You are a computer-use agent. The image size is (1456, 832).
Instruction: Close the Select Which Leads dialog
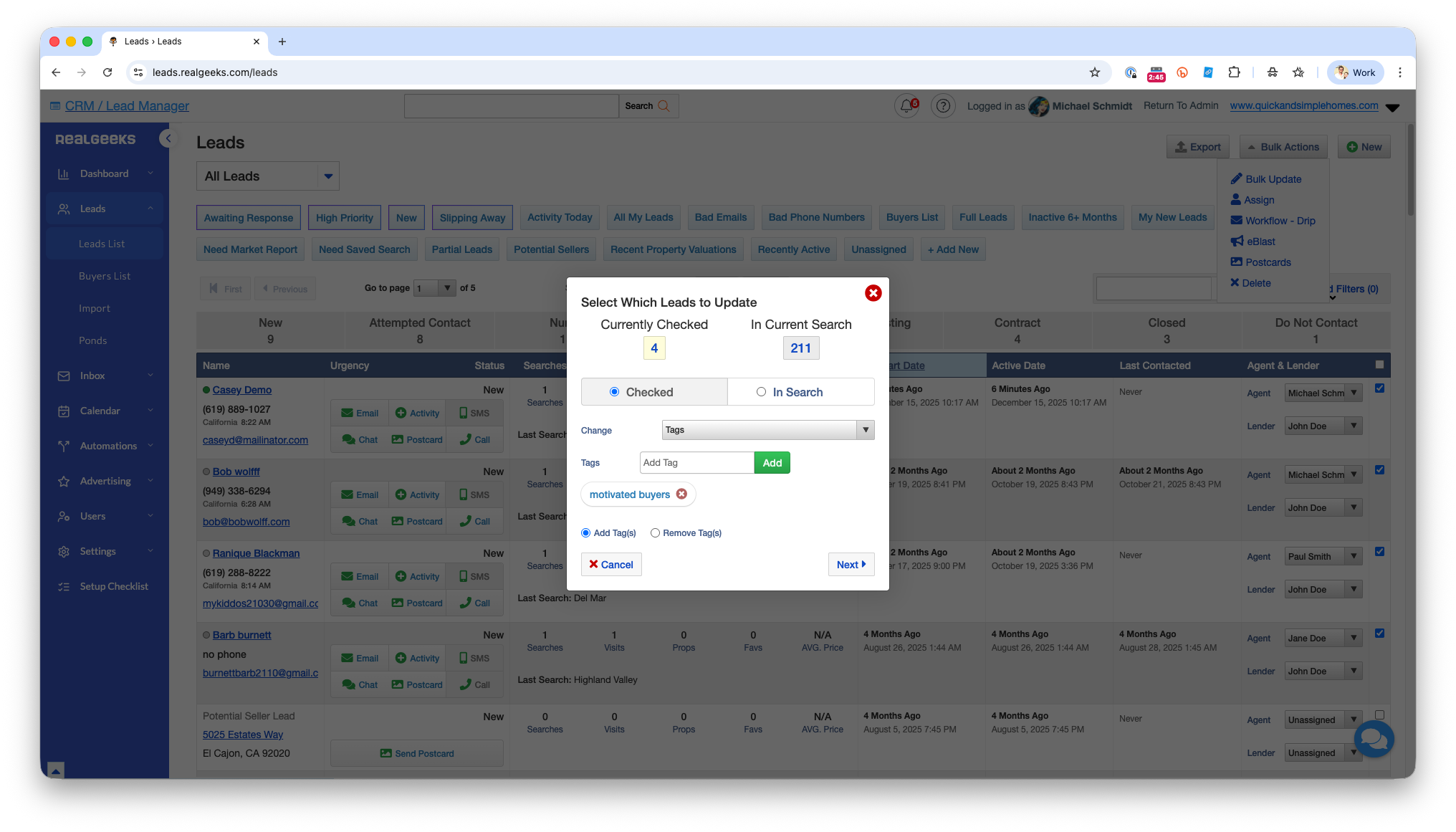(x=873, y=293)
